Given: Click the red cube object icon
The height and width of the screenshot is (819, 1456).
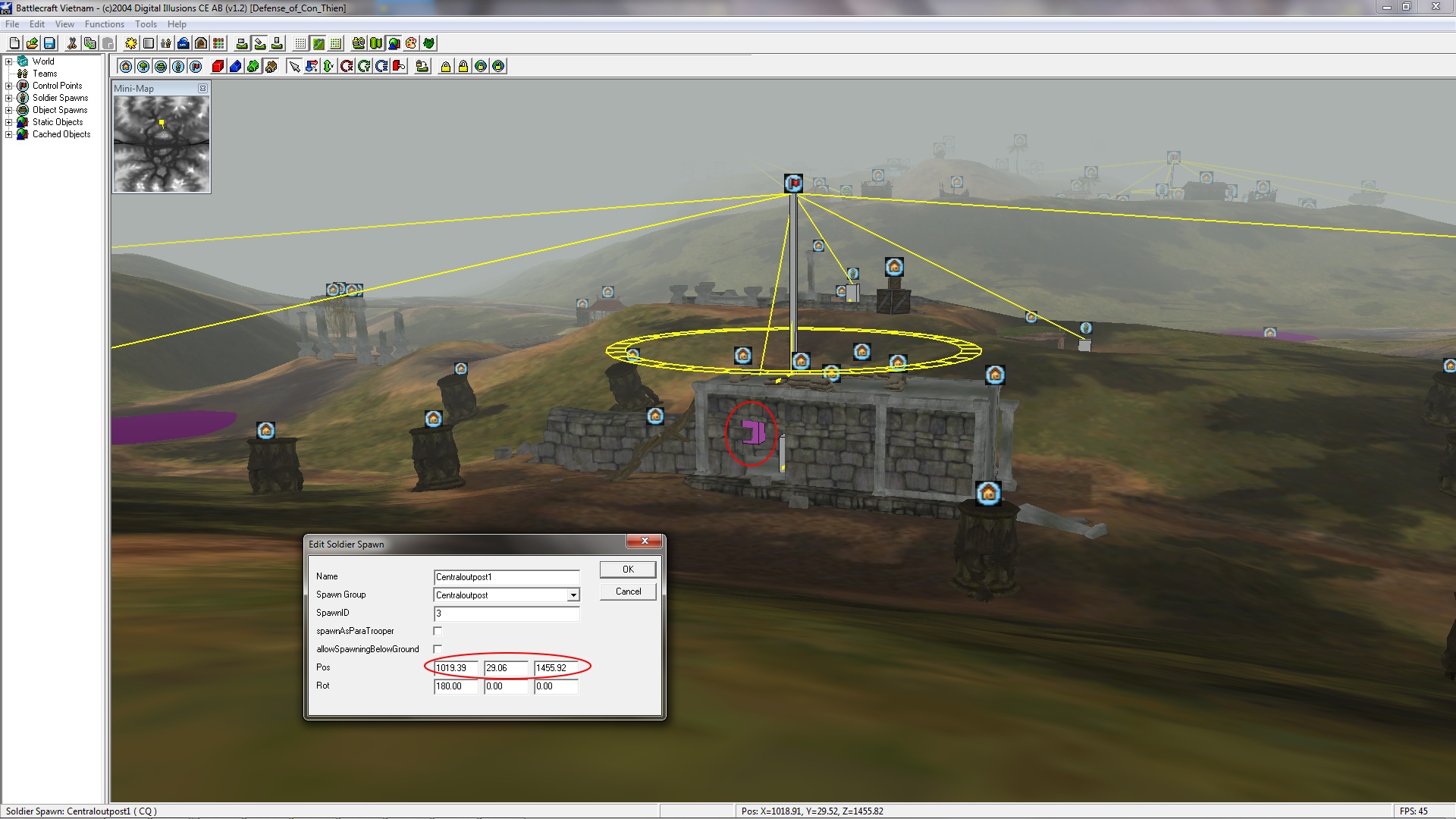Looking at the screenshot, I should tap(218, 67).
